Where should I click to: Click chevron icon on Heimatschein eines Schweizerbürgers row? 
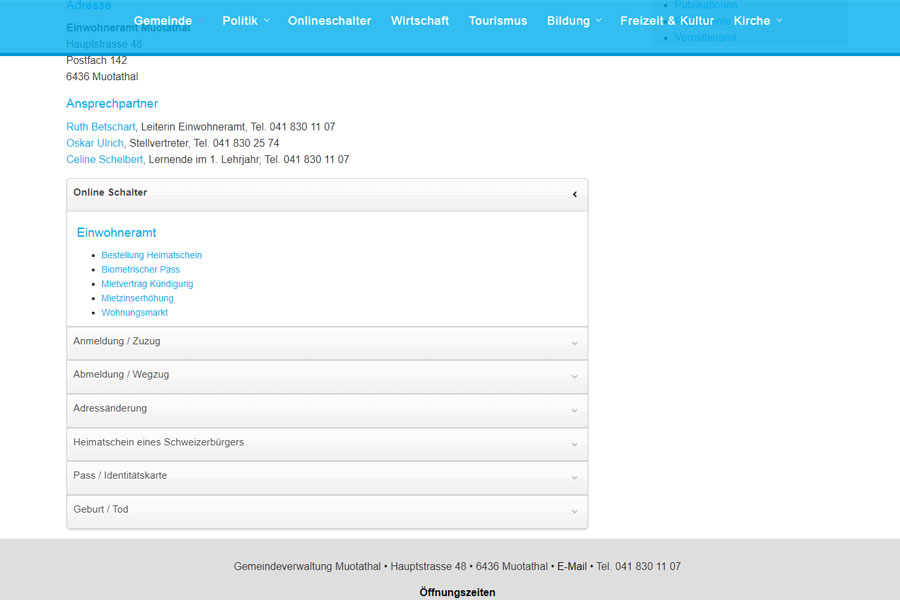(574, 444)
